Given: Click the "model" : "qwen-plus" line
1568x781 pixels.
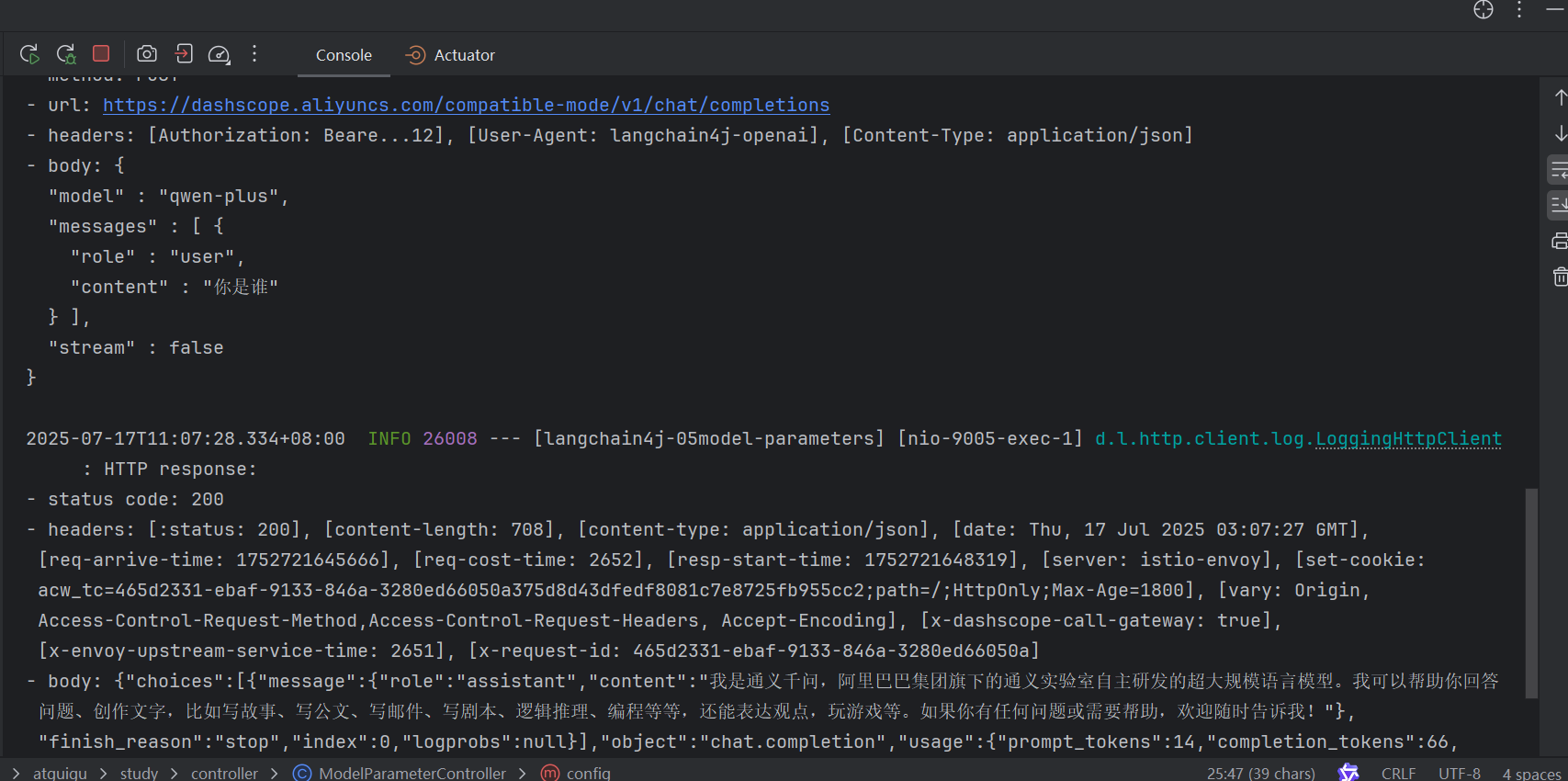Looking at the screenshot, I should 169,196.
